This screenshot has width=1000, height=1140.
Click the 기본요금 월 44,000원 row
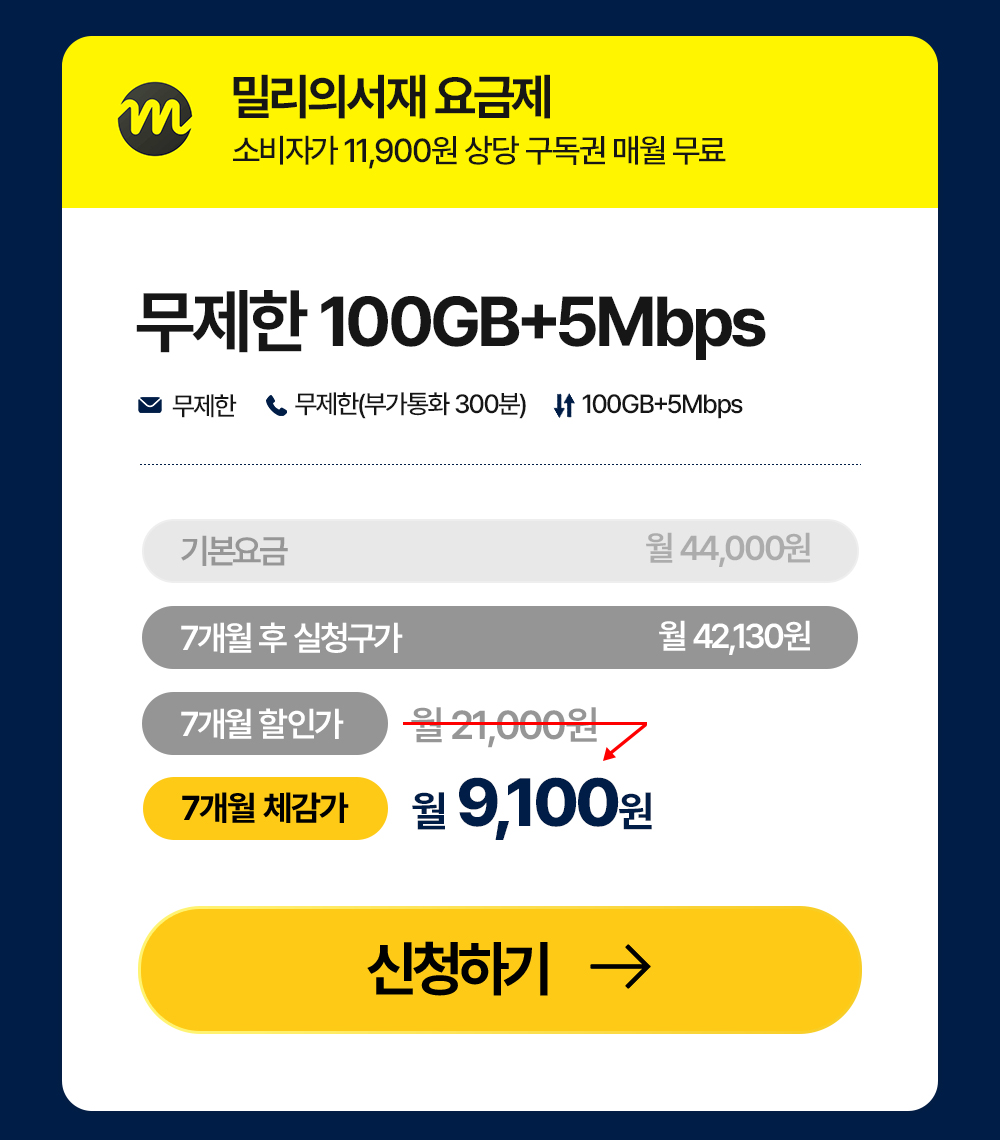(500, 550)
